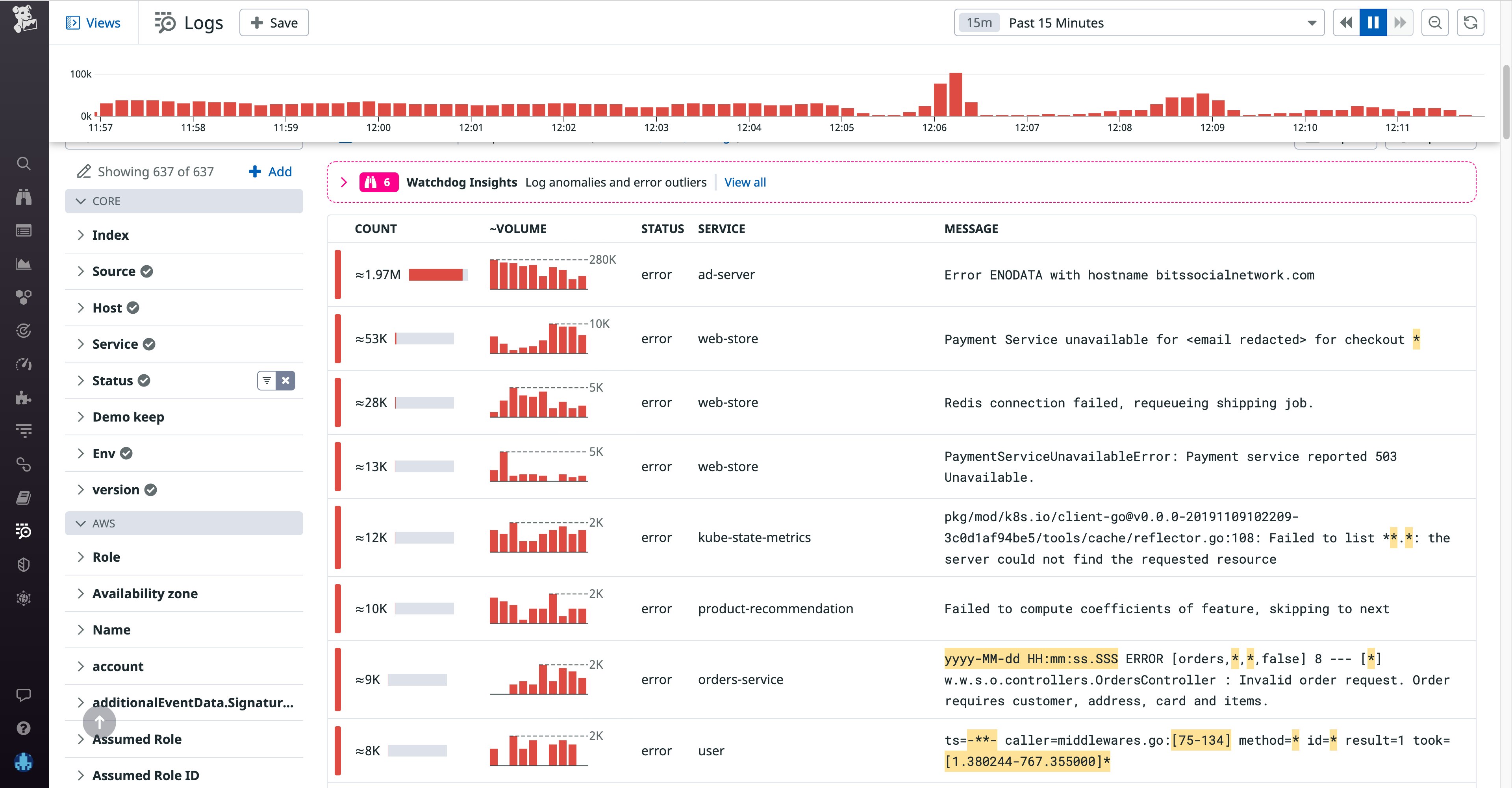Click the Help question mark icon

point(24,728)
